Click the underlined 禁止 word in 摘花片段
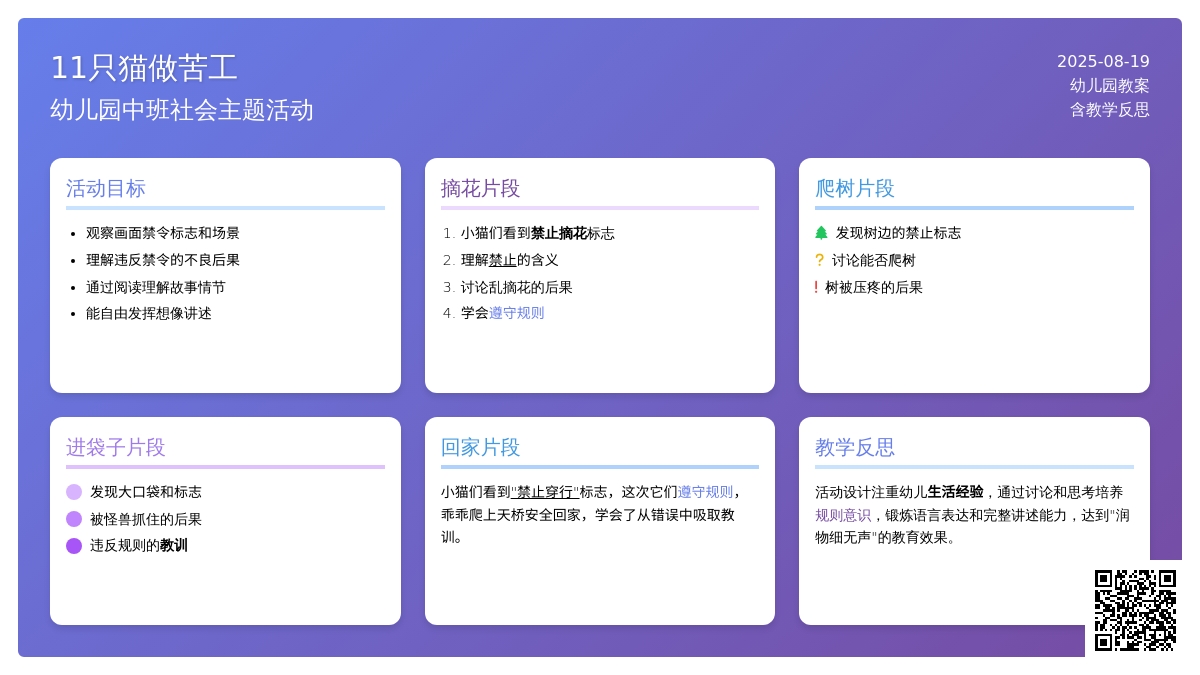The image size is (1200, 675). pos(503,260)
